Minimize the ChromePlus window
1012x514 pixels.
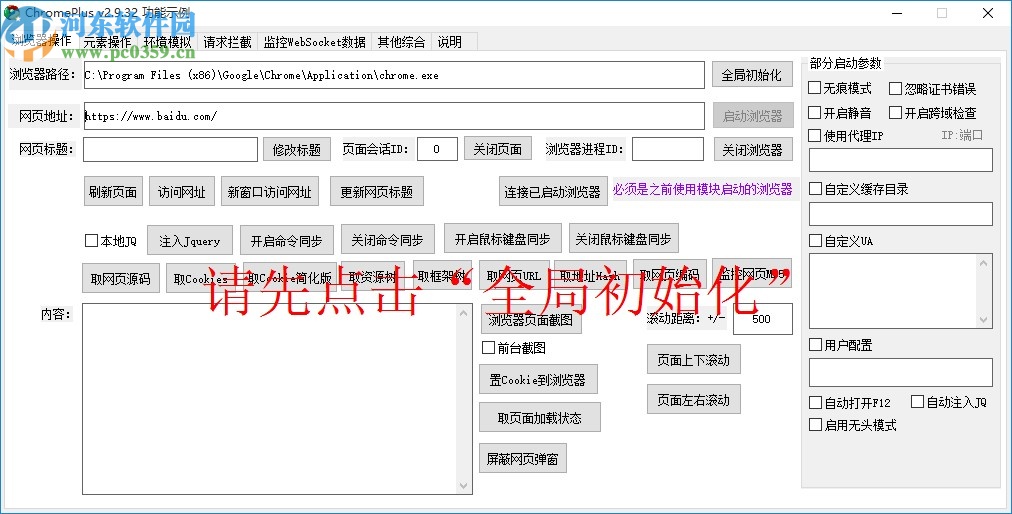896,13
